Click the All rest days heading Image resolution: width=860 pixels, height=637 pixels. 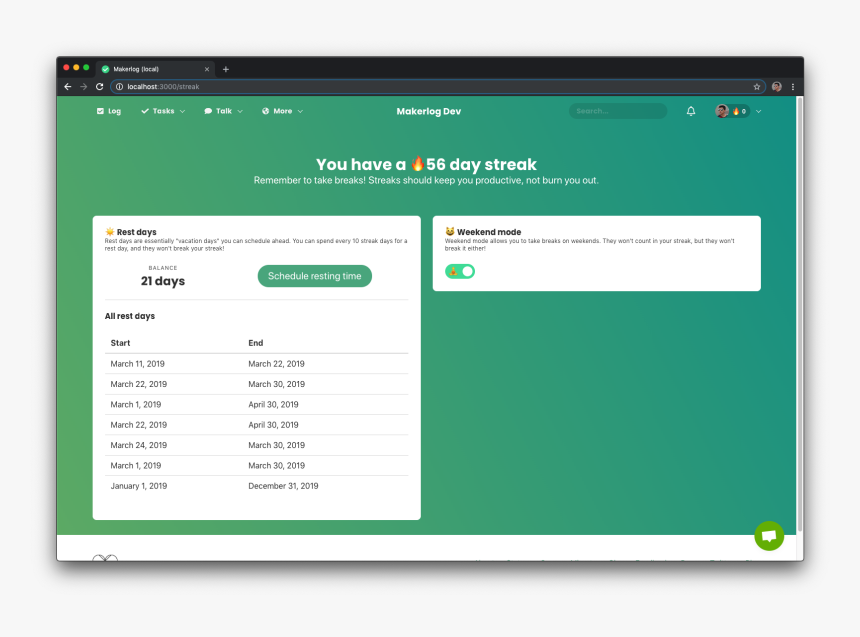click(x=129, y=316)
